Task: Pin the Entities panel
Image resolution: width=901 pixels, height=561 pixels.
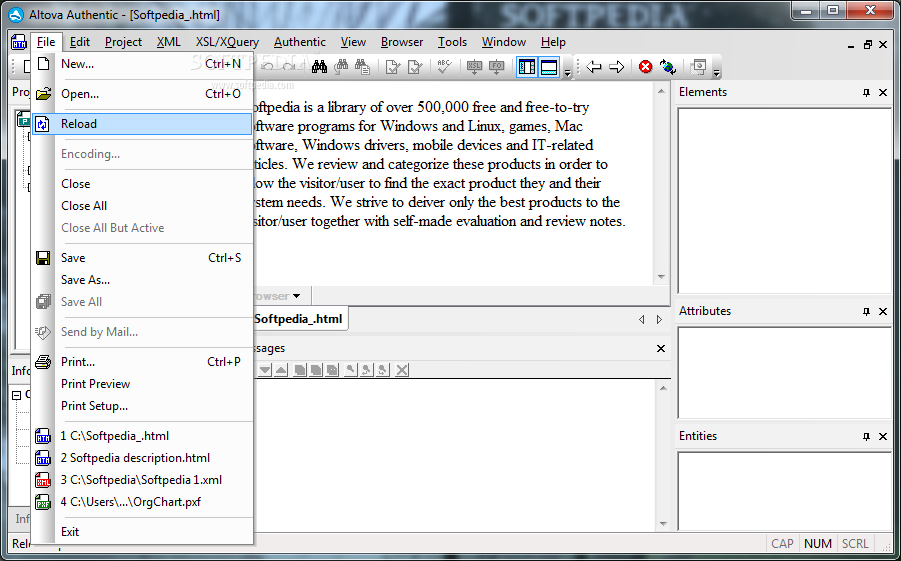Action: coord(867,437)
